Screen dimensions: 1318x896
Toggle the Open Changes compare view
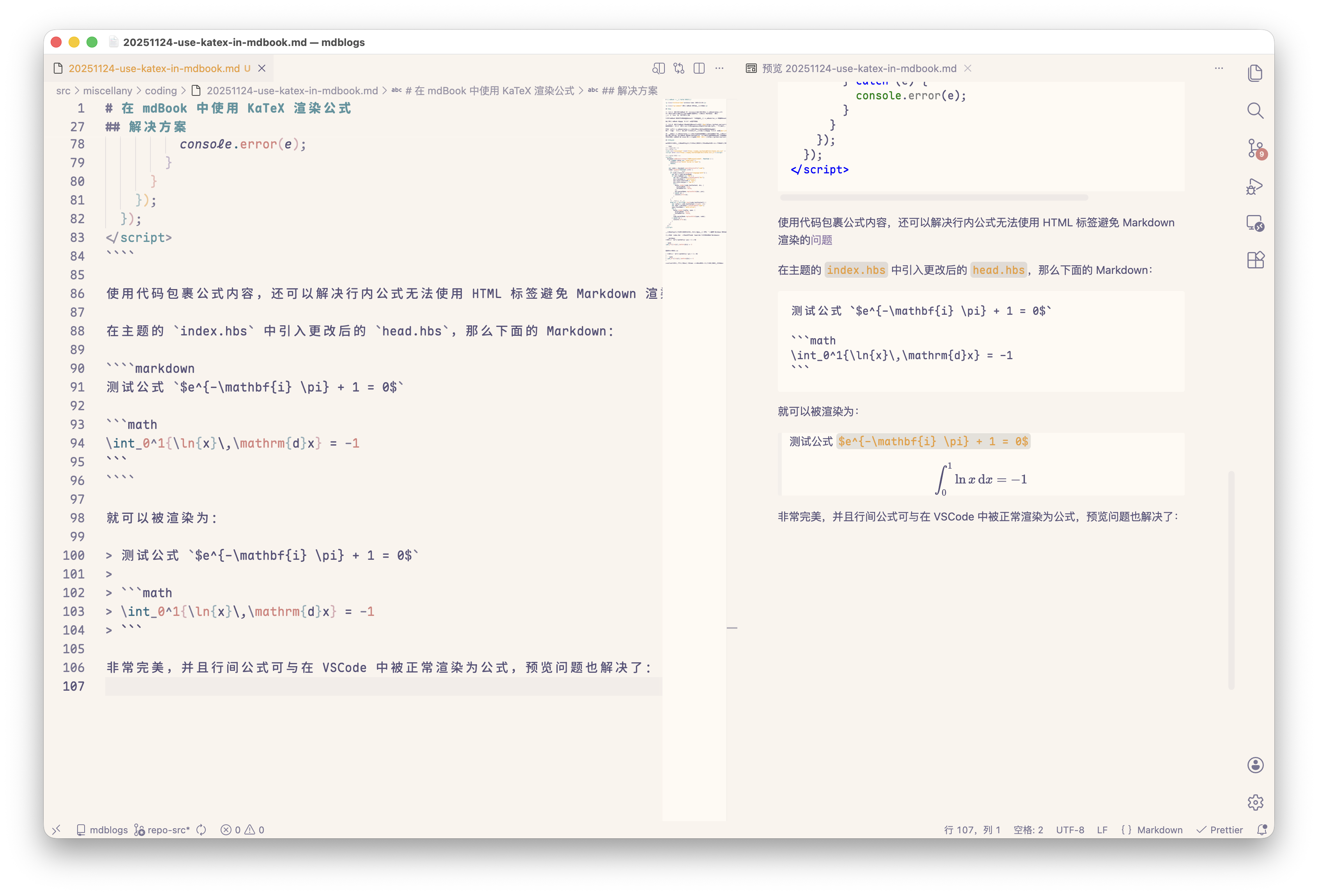click(x=679, y=68)
